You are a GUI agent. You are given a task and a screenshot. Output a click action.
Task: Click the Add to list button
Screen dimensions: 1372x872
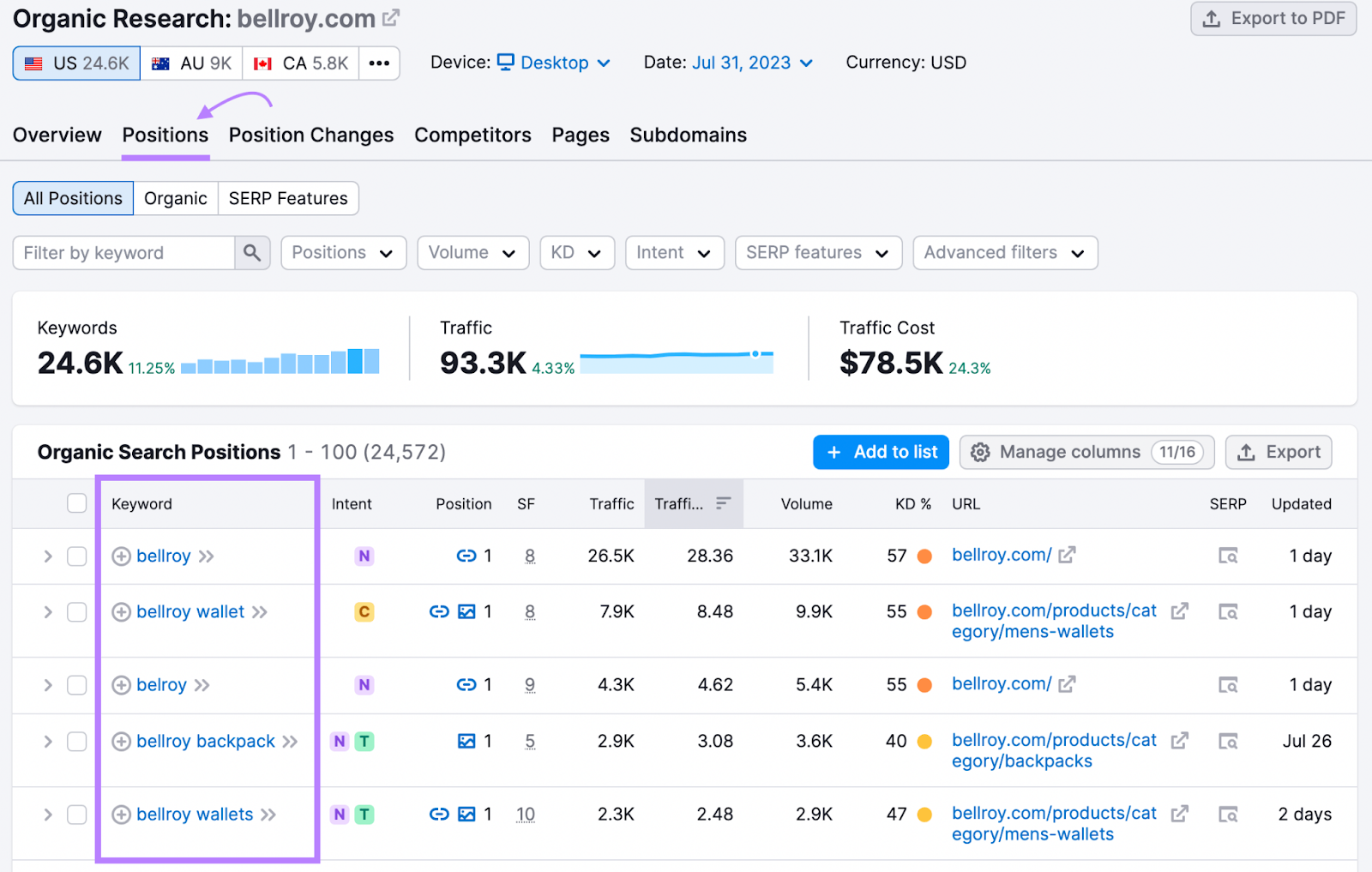point(881,452)
